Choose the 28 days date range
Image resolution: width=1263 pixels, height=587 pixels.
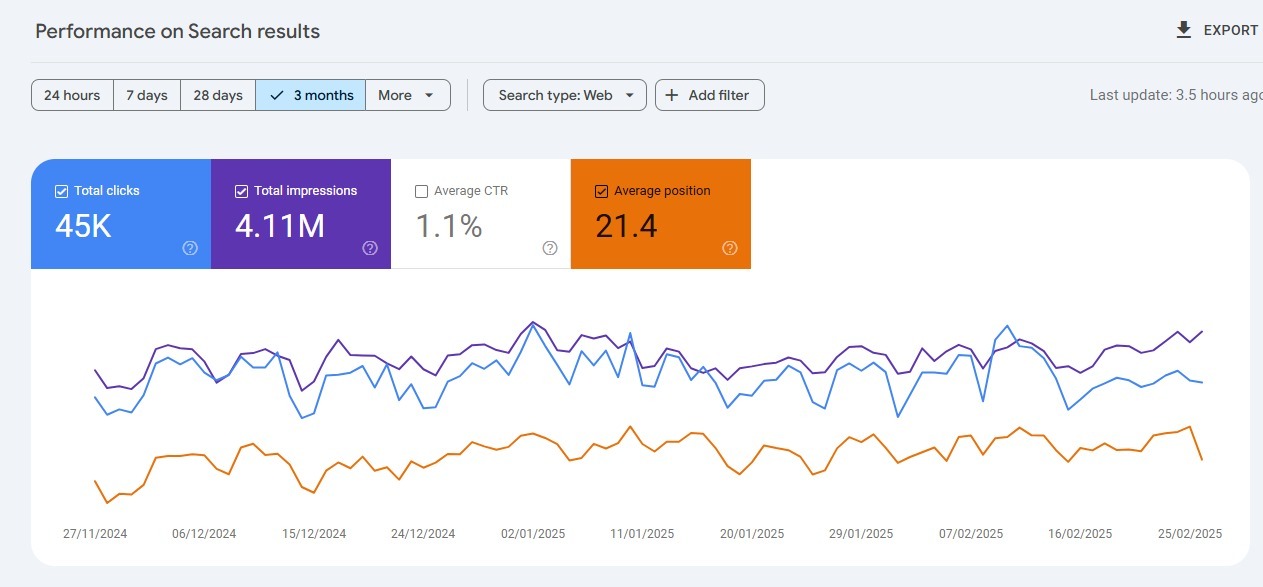tap(218, 95)
